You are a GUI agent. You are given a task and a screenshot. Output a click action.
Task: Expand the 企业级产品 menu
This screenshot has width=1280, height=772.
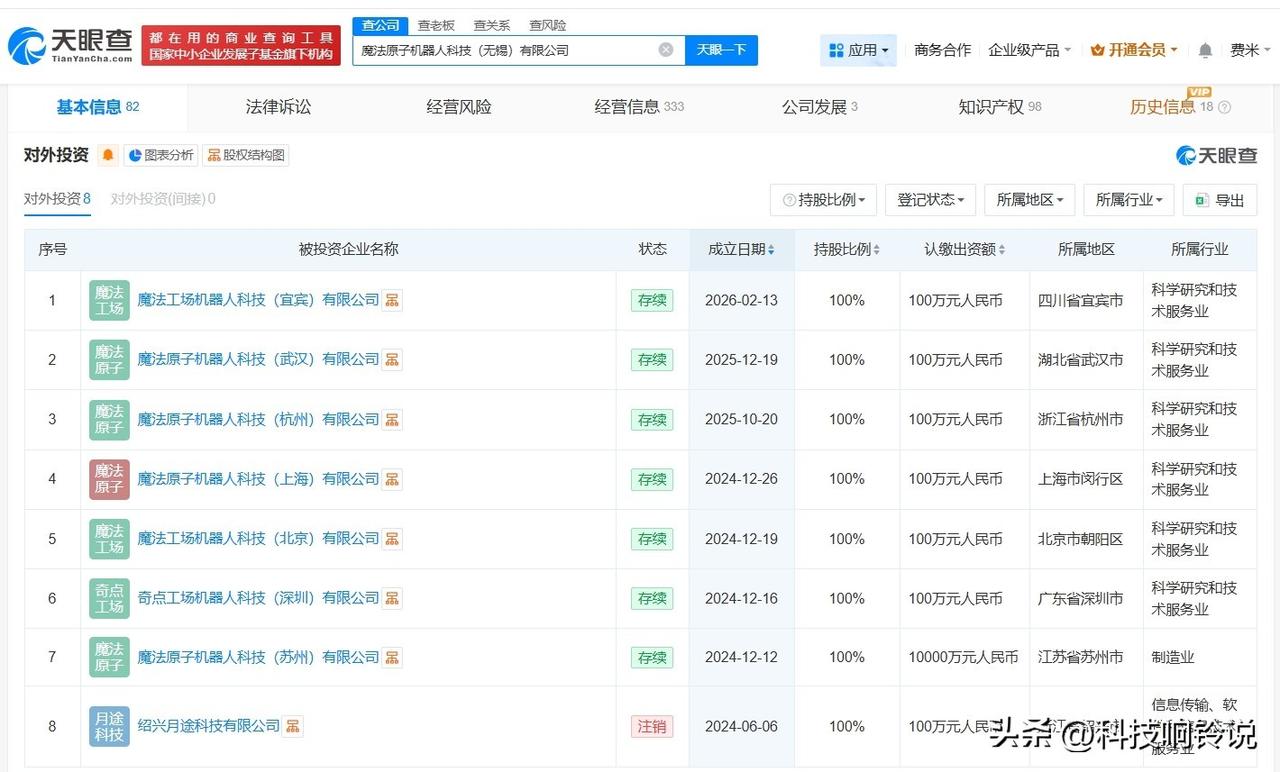tap(1029, 50)
